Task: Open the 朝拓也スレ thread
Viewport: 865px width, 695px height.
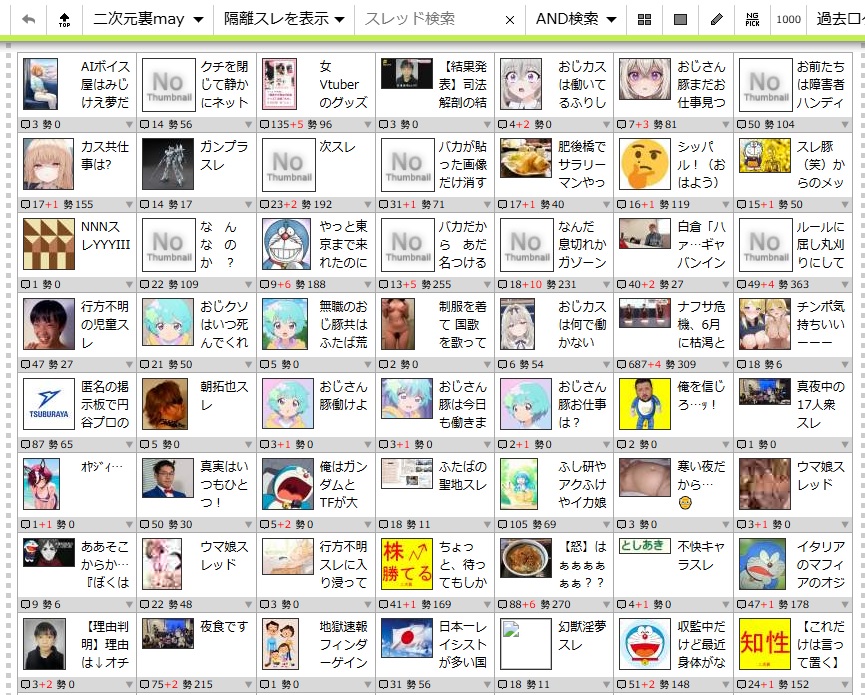Action: [223, 395]
